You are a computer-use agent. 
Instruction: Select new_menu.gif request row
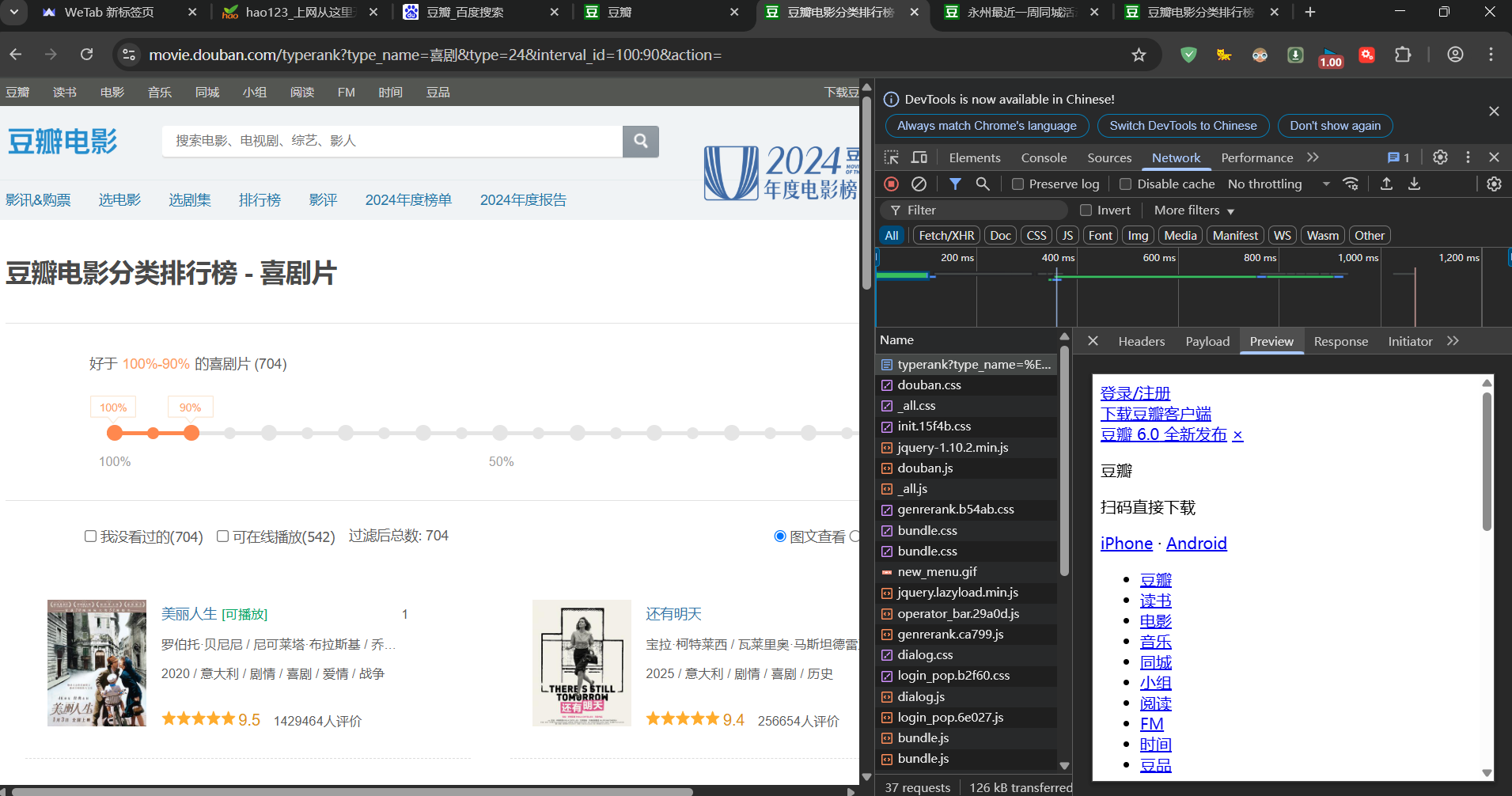point(967,572)
